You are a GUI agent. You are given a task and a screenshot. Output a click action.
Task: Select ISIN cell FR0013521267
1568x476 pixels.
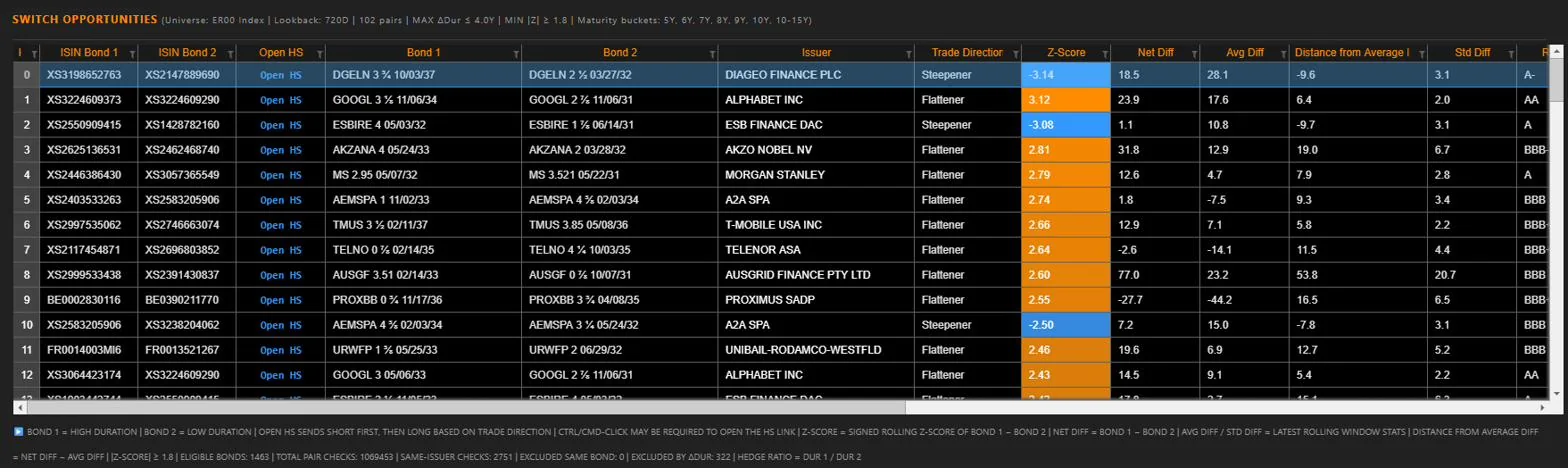(185, 350)
